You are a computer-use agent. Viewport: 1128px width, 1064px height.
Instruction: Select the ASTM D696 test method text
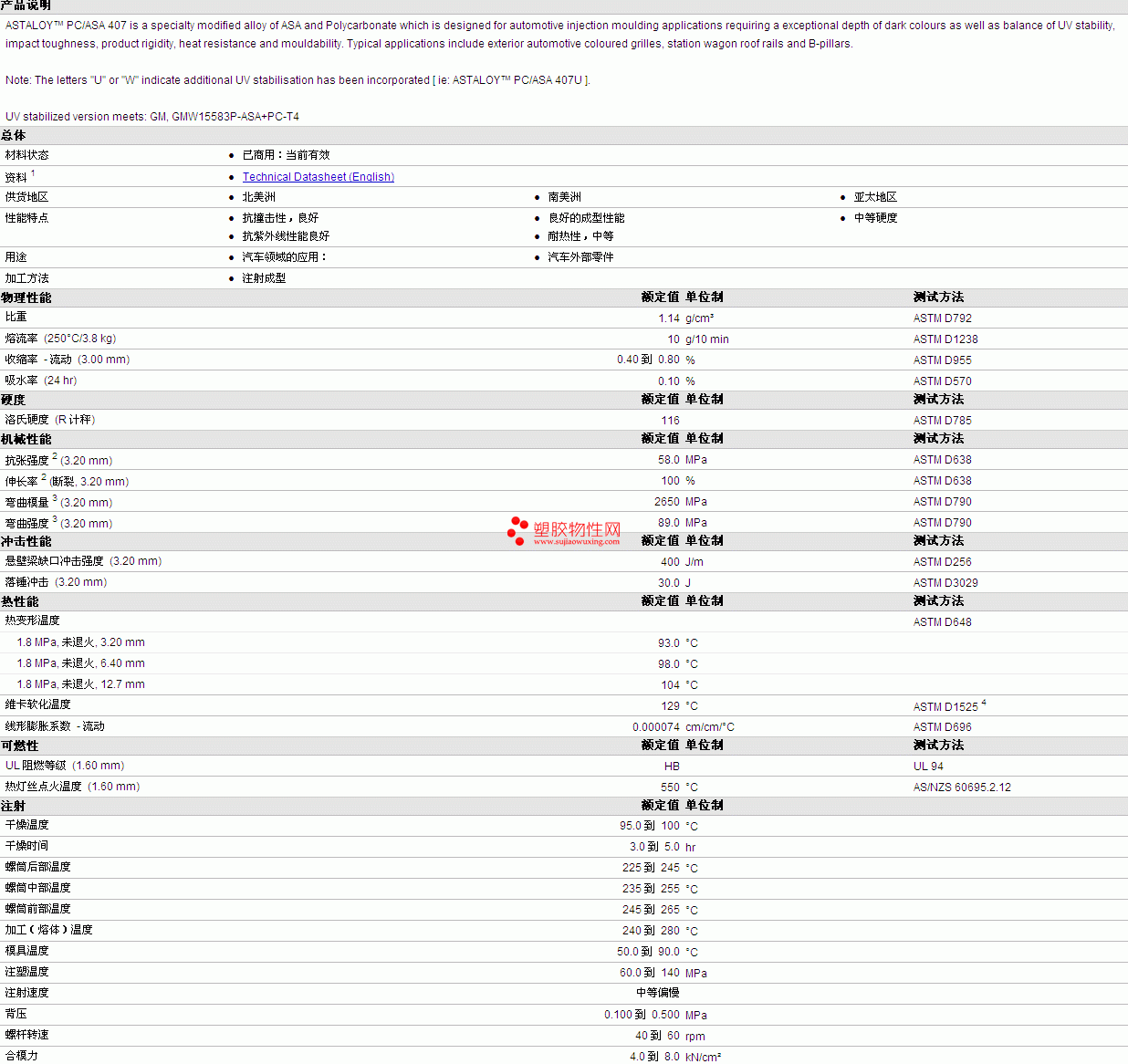click(943, 727)
